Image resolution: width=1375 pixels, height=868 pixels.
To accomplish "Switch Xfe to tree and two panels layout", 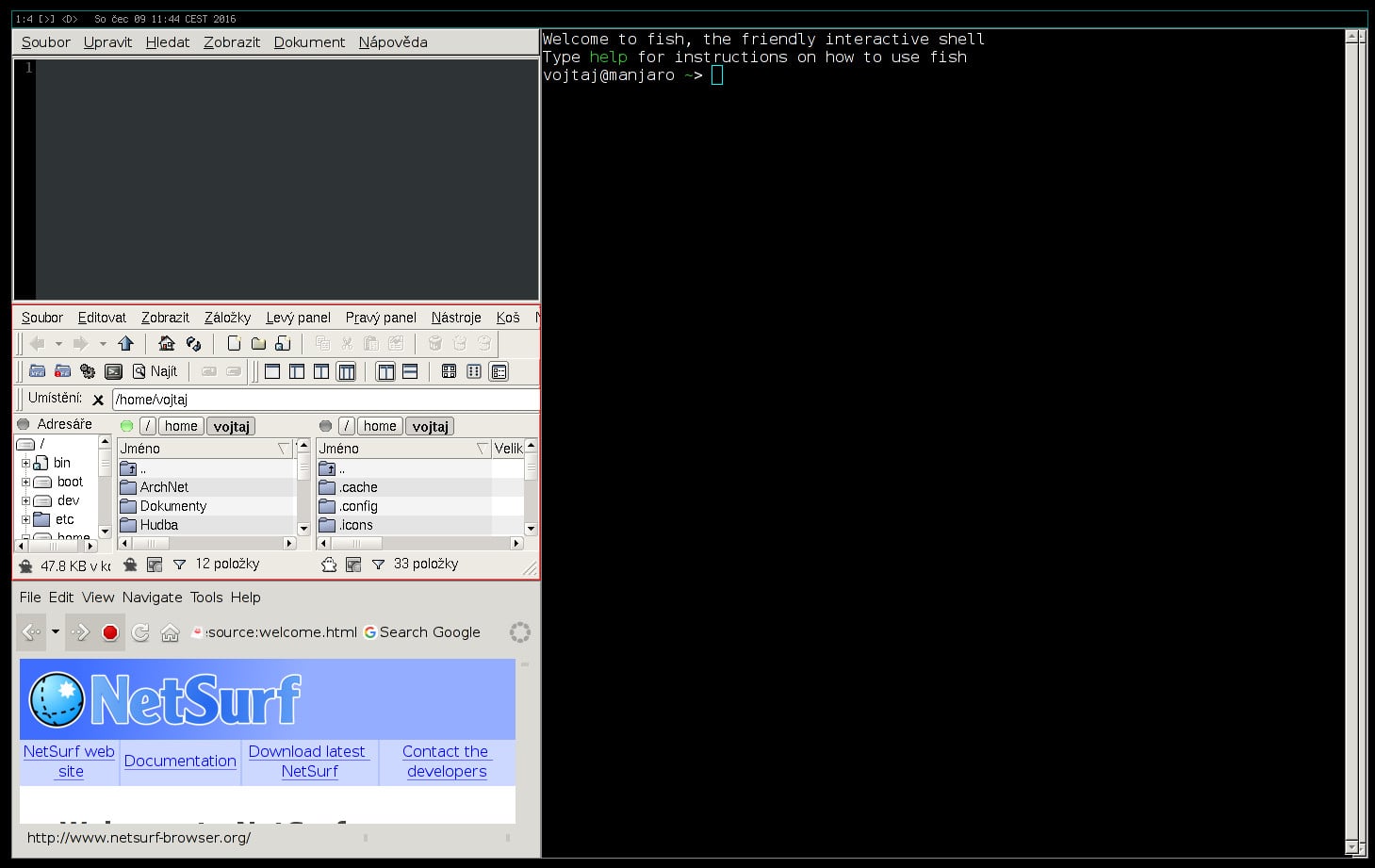I will [x=347, y=371].
